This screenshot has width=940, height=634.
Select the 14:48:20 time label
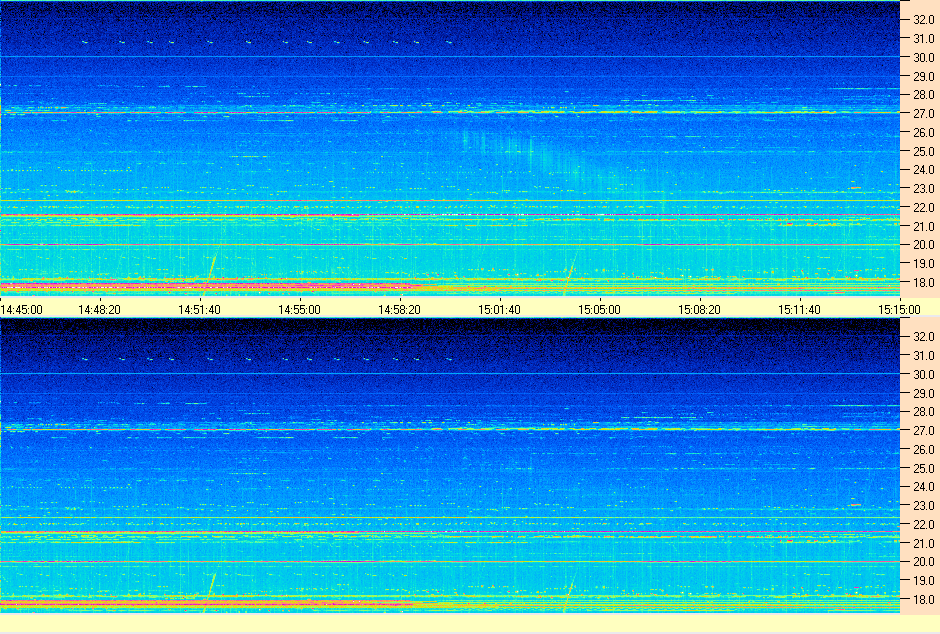point(100,310)
